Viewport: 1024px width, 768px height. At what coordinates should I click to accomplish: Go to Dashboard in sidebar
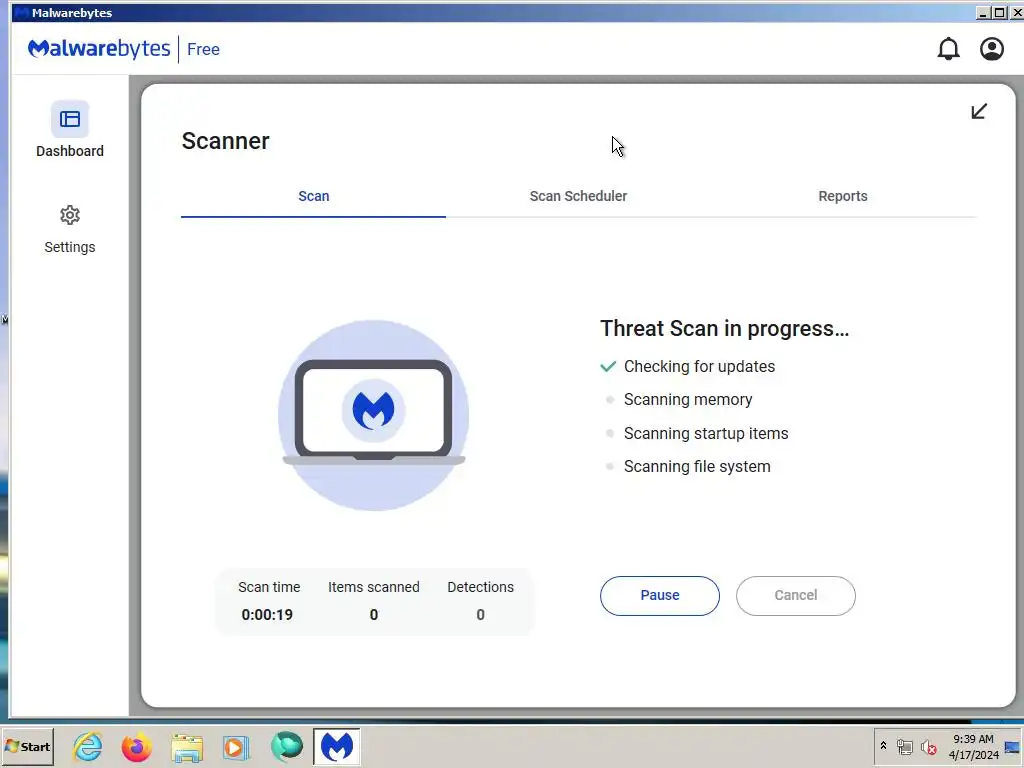tap(70, 129)
